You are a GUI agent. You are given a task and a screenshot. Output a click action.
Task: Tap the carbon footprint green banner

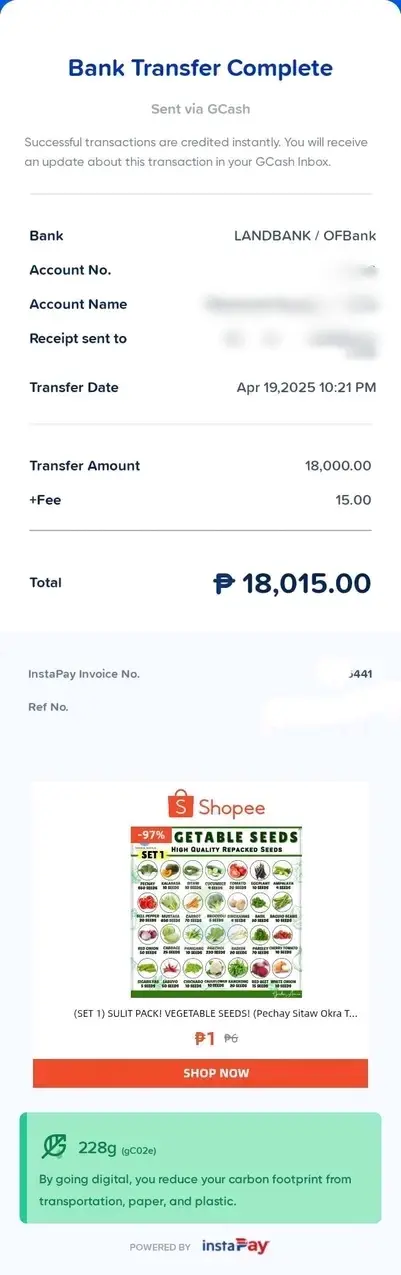[200, 1168]
